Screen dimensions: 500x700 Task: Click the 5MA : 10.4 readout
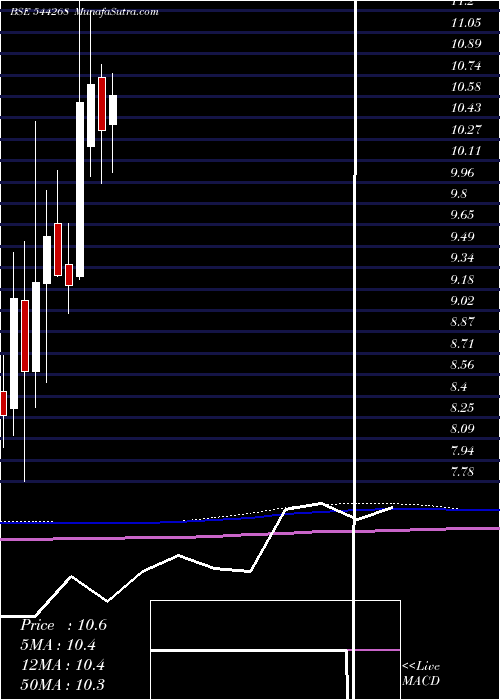coord(58,645)
